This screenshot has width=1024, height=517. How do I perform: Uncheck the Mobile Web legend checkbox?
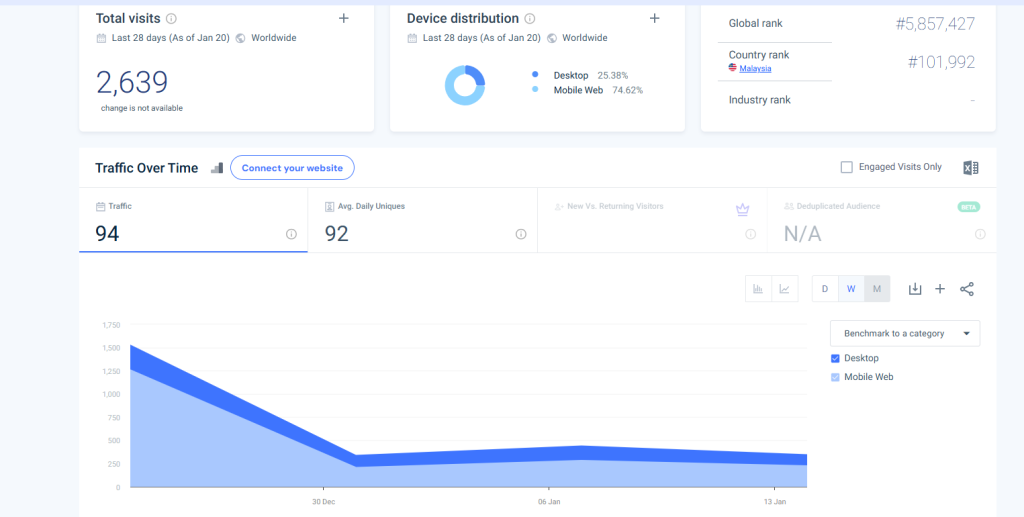(836, 377)
